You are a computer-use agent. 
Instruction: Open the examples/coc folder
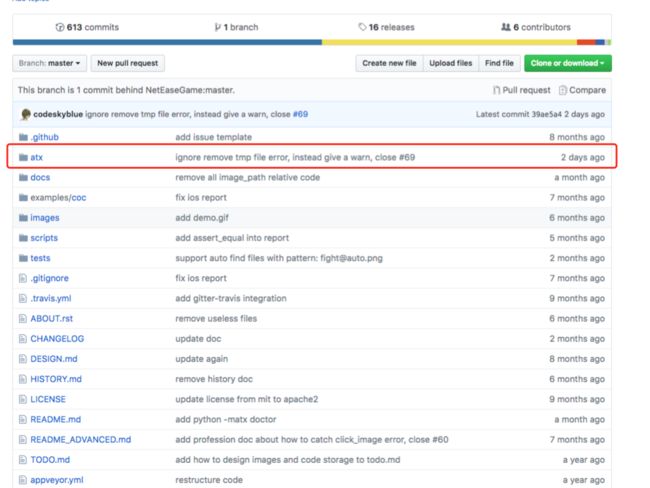click(58, 198)
